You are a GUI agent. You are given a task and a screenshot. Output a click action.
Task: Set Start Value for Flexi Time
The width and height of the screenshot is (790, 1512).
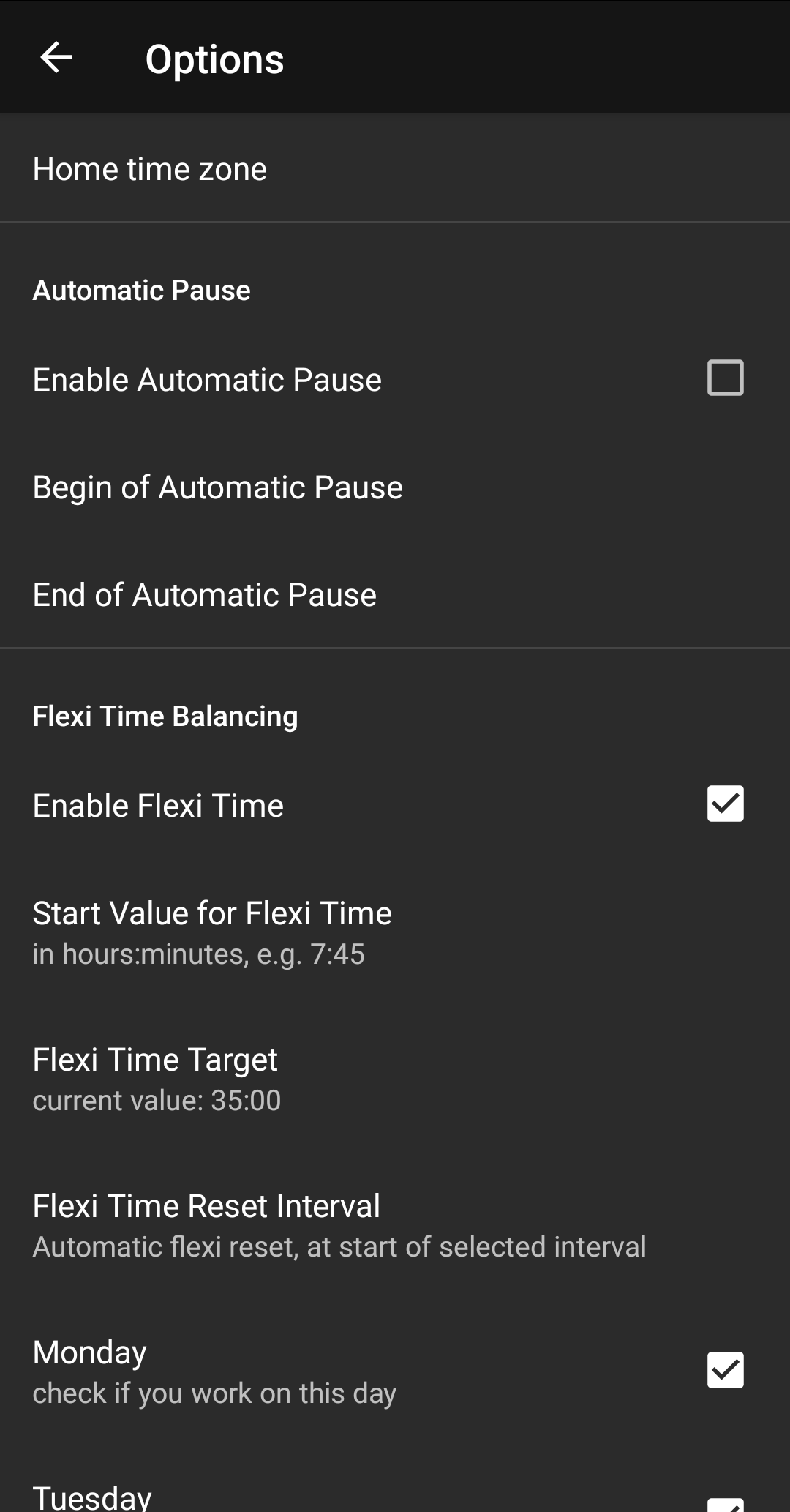click(212, 913)
